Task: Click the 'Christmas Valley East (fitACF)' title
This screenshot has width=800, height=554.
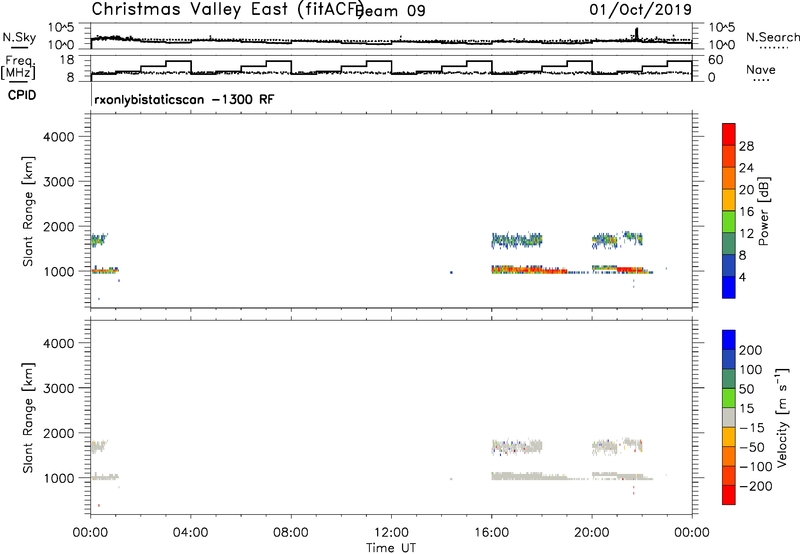Action: 228,10
